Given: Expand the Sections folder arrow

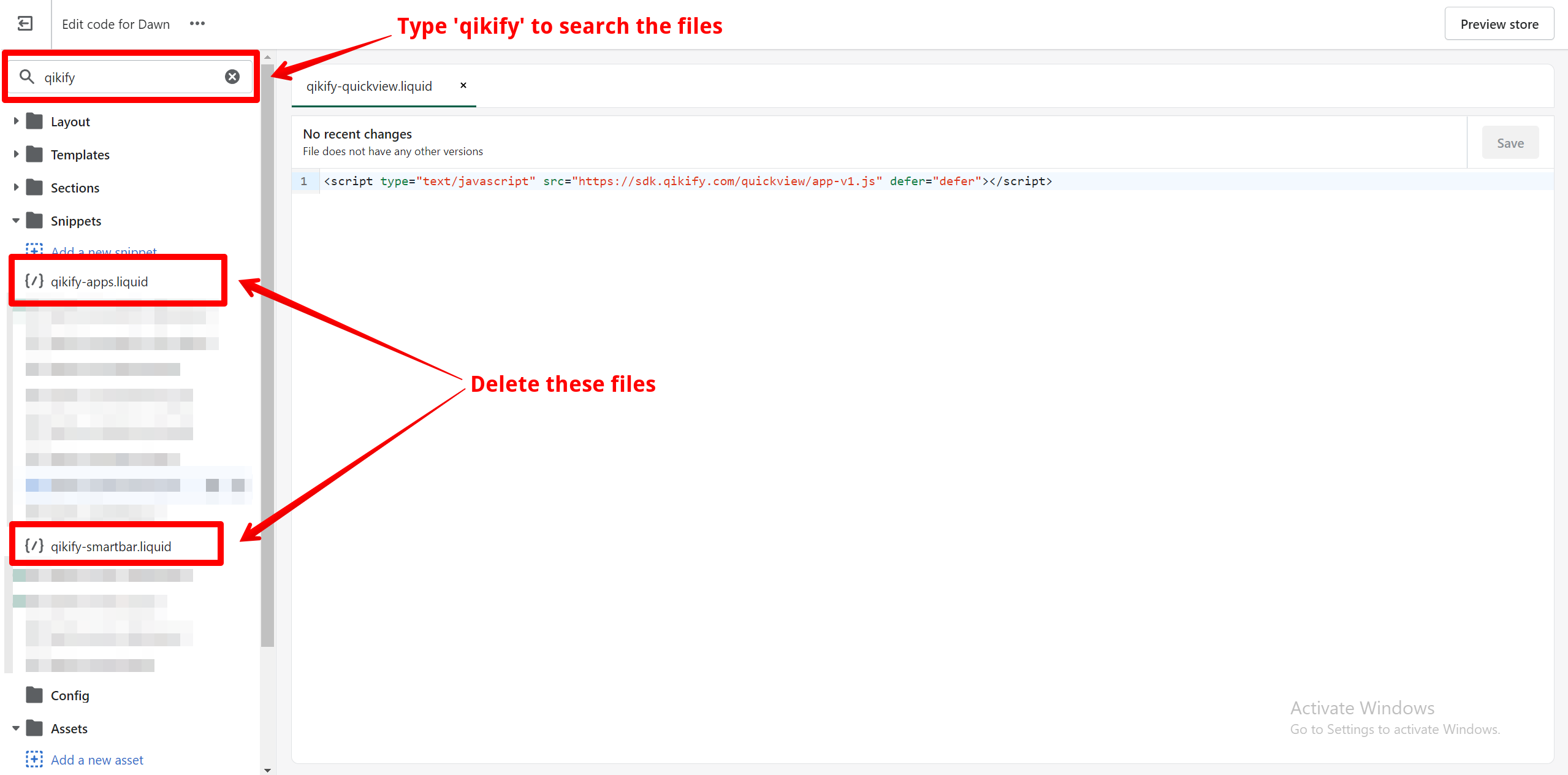Looking at the screenshot, I should 16,188.
